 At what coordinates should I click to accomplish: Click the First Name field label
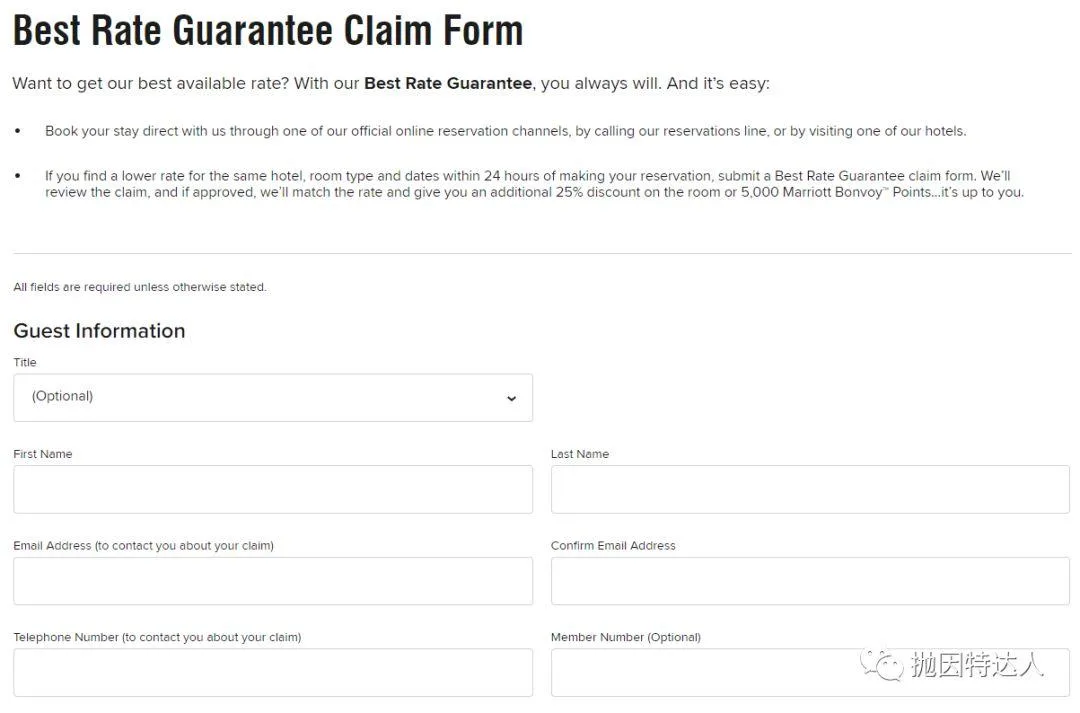click(43, 454)
